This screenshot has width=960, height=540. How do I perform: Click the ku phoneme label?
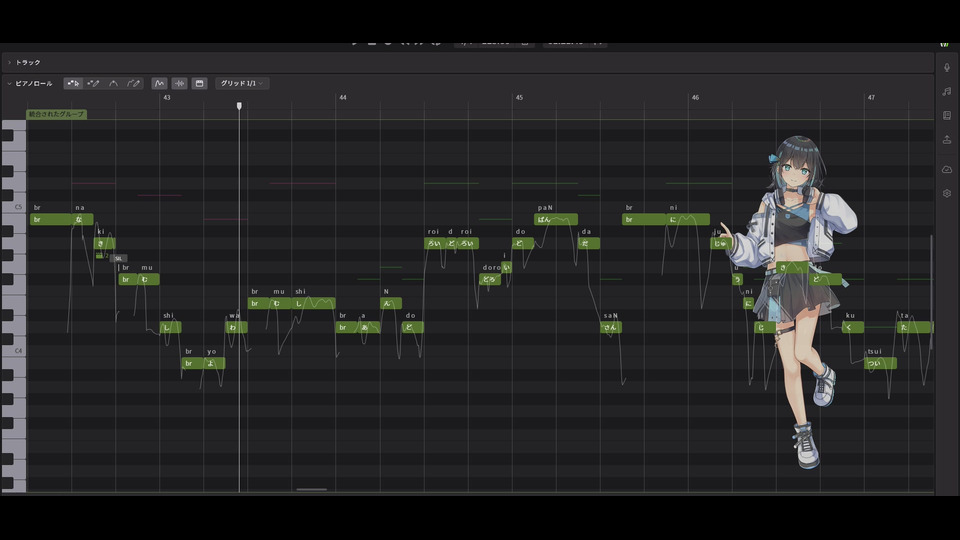click(850, 315)
